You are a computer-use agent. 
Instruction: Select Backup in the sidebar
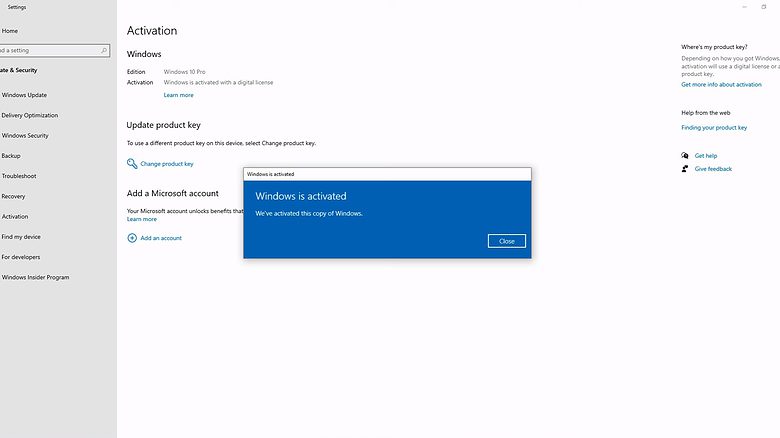coord(11,156)
